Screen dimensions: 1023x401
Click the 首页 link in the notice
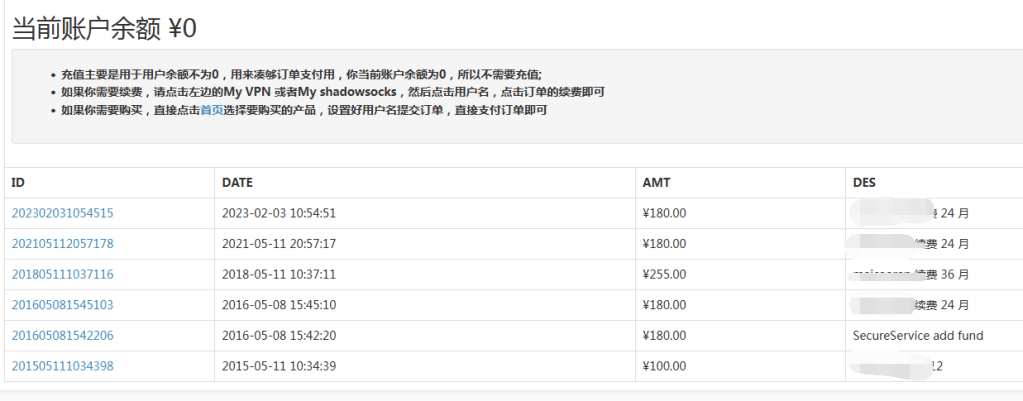[x=212, y=110]
